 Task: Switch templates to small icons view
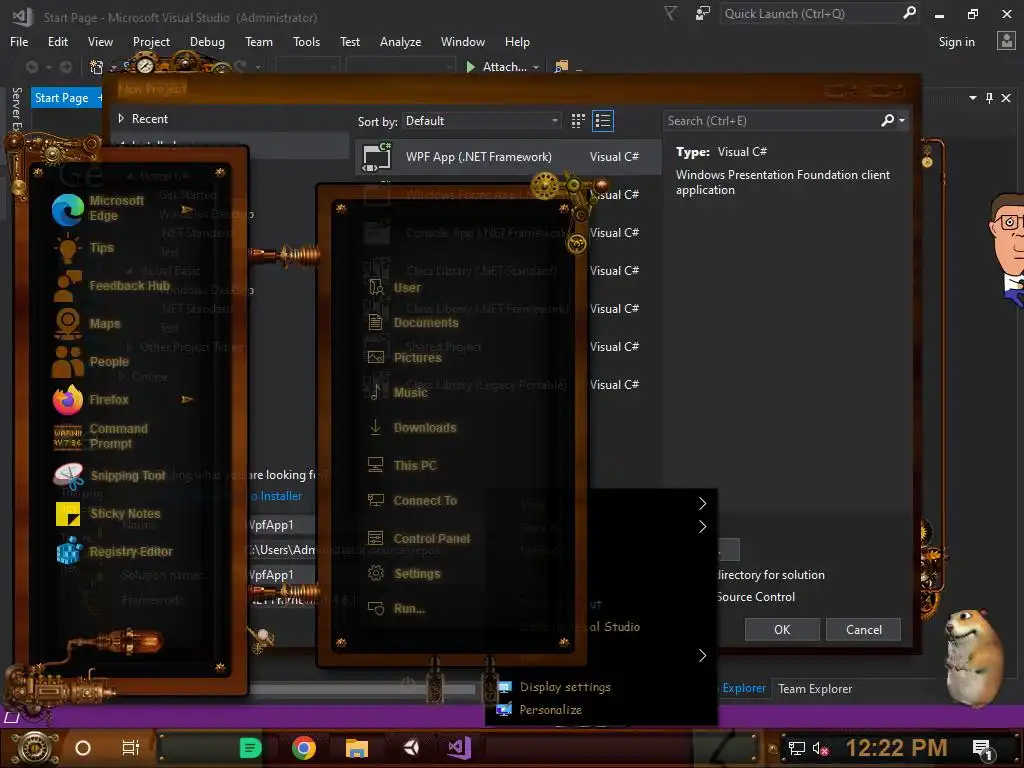click(x=578, y=121)
